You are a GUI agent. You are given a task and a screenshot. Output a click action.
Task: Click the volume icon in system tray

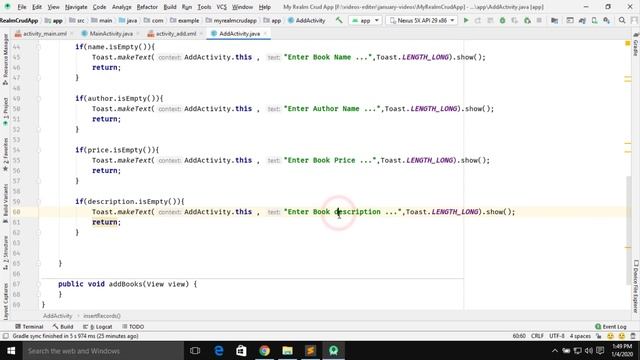tap(589, 351)
